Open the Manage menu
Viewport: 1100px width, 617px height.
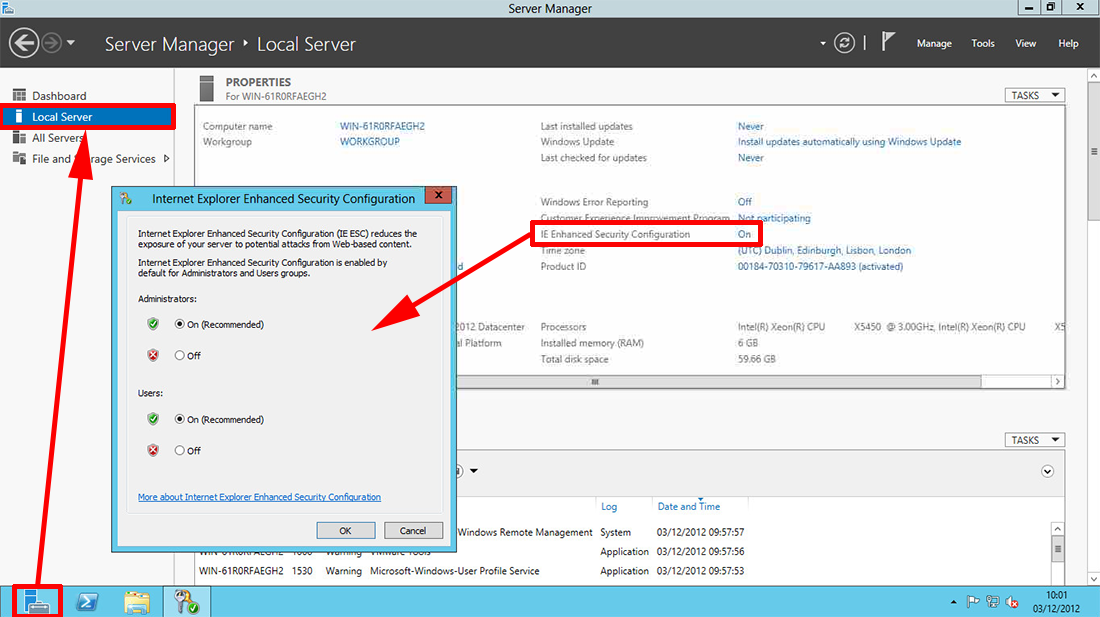click(x=934, y=43)
